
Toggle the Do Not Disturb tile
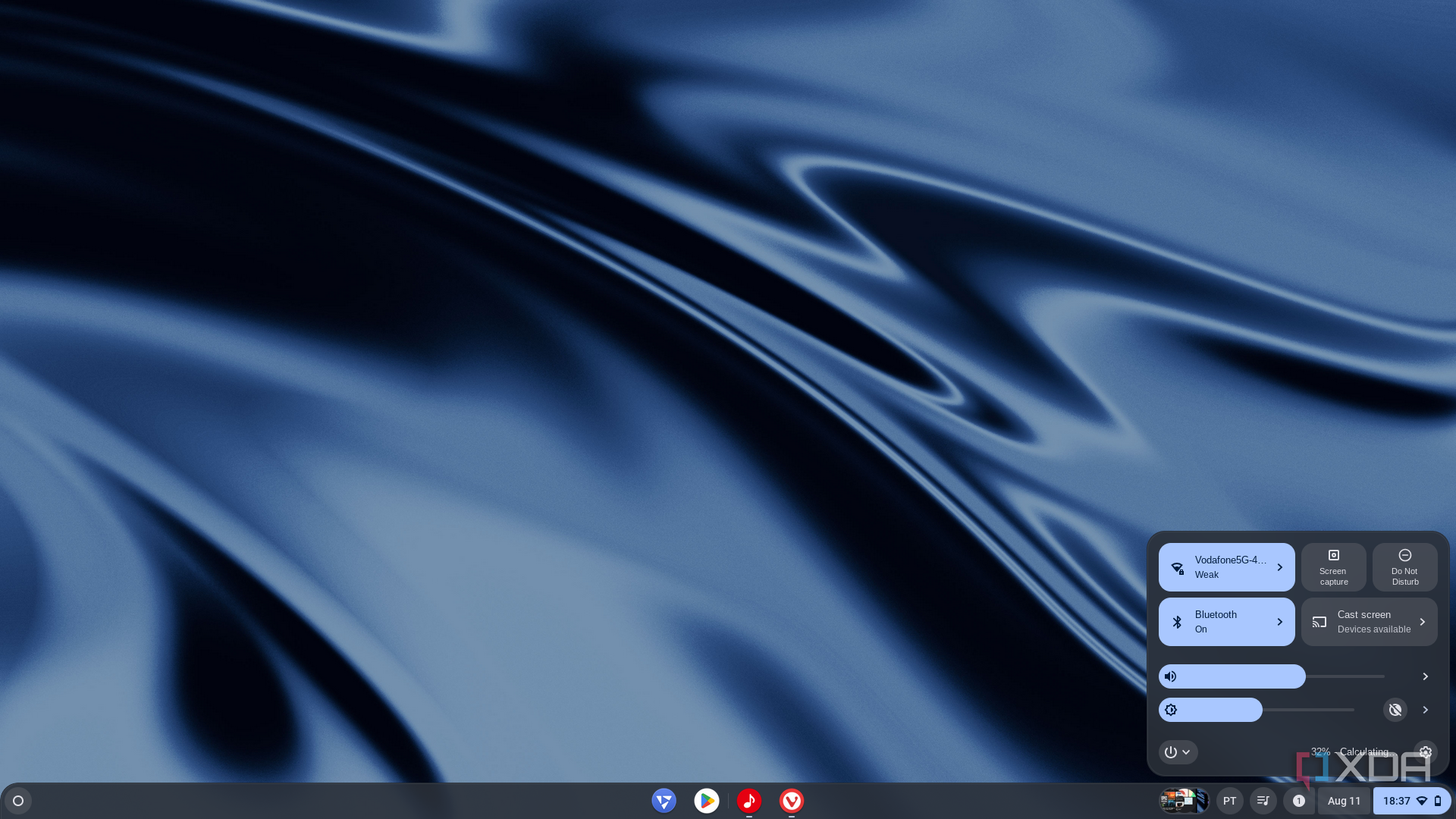point(1404,567)
